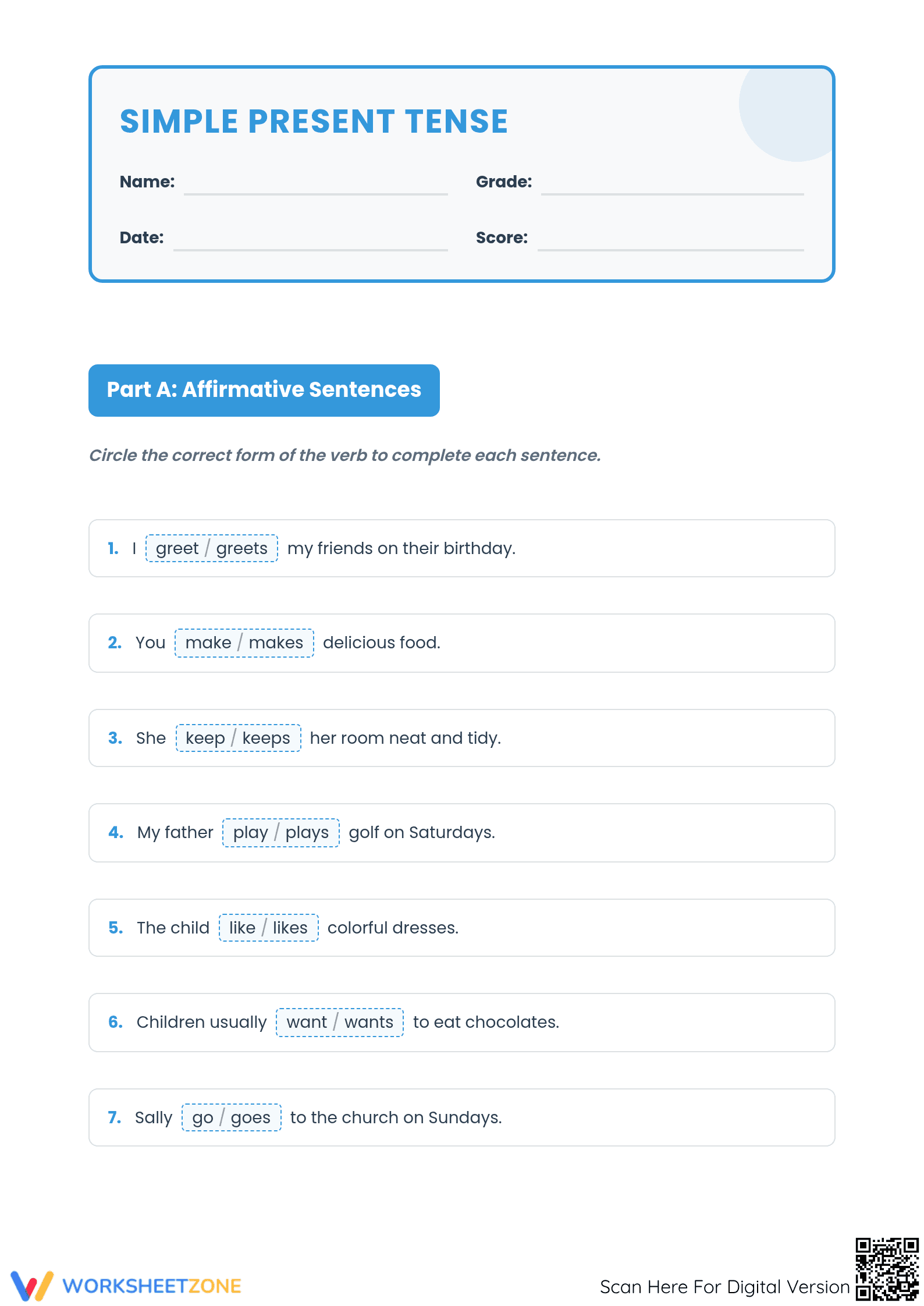The height and width of the screenshot is (1306, 924).
Task: Click the Part A: Affirmative Sentences banner
Action: 264,390
